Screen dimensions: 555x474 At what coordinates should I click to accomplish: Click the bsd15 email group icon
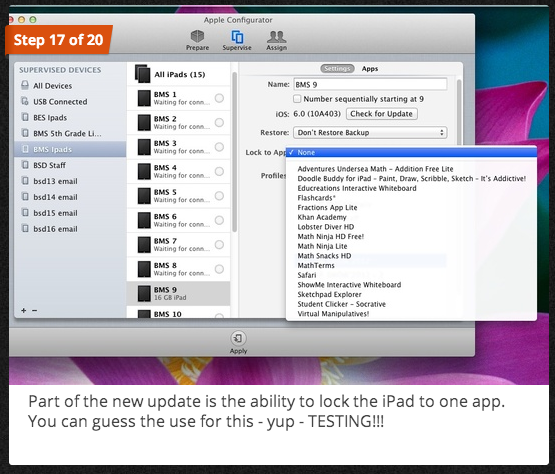point(25,213)
